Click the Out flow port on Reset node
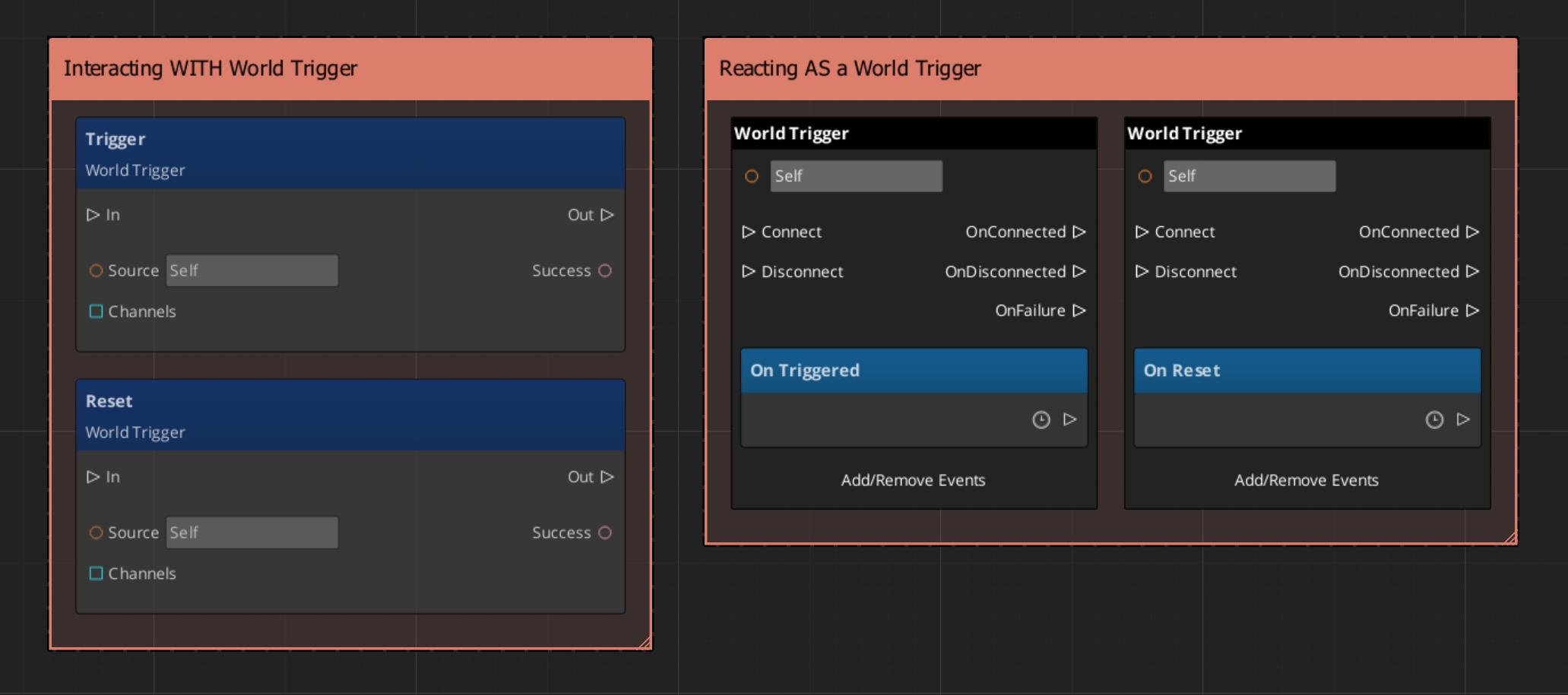This screenshot has width=1568, height=695. [607, 477]
